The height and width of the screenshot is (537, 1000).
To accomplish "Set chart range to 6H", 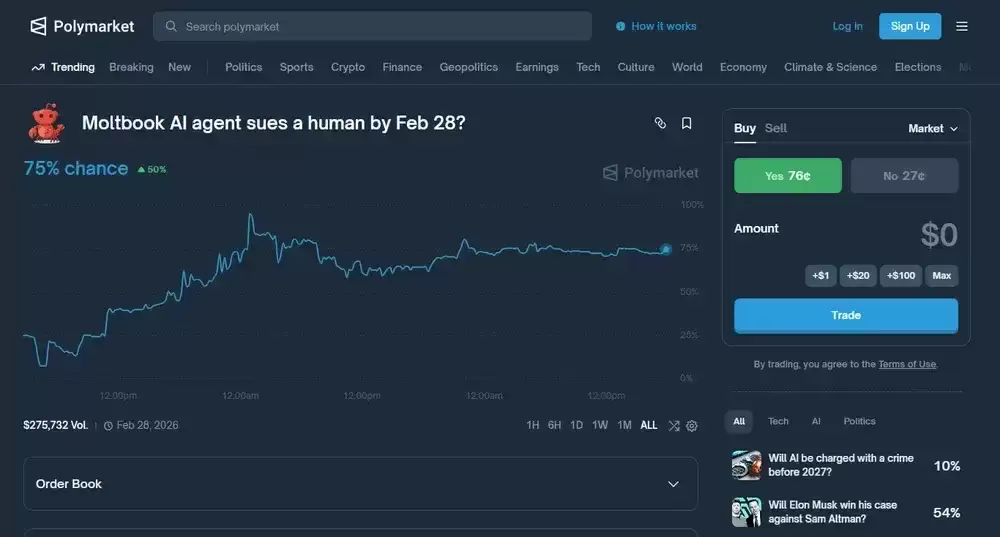I will coord(554,425).
